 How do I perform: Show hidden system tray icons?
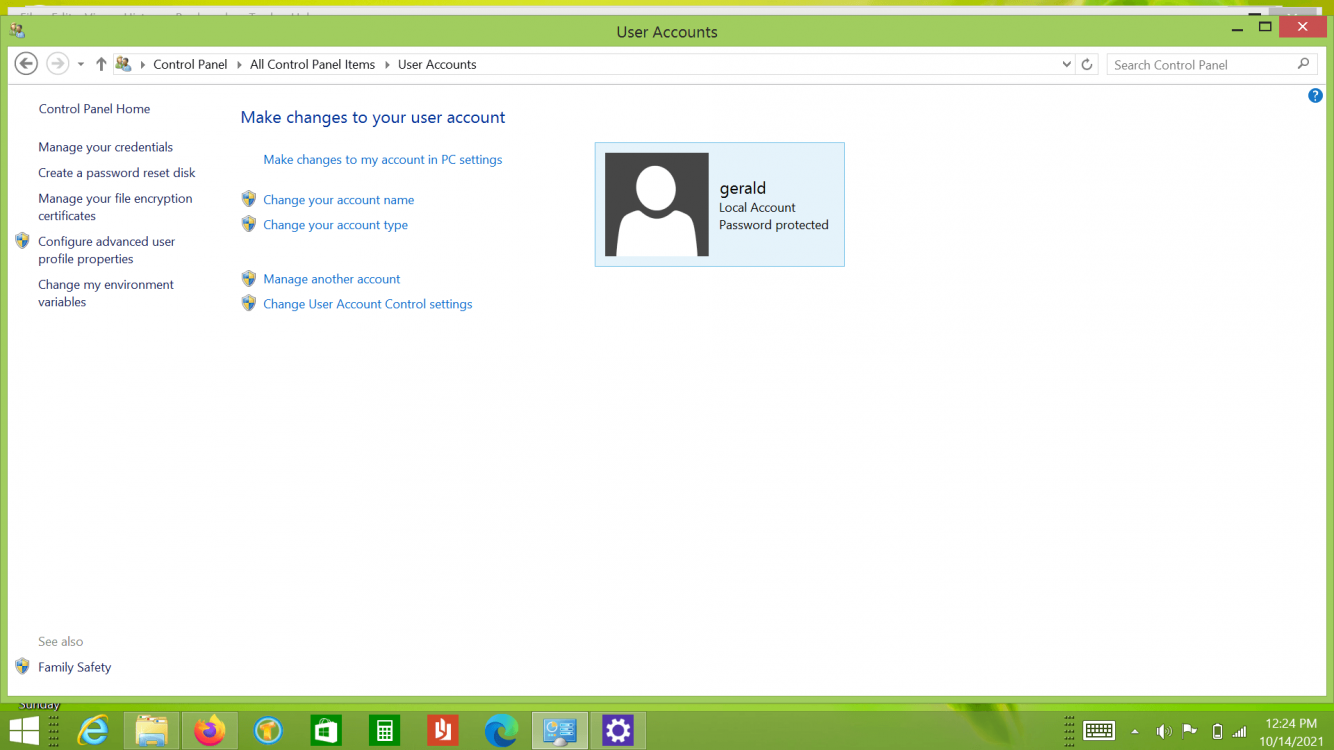(x=1135, y=731)
